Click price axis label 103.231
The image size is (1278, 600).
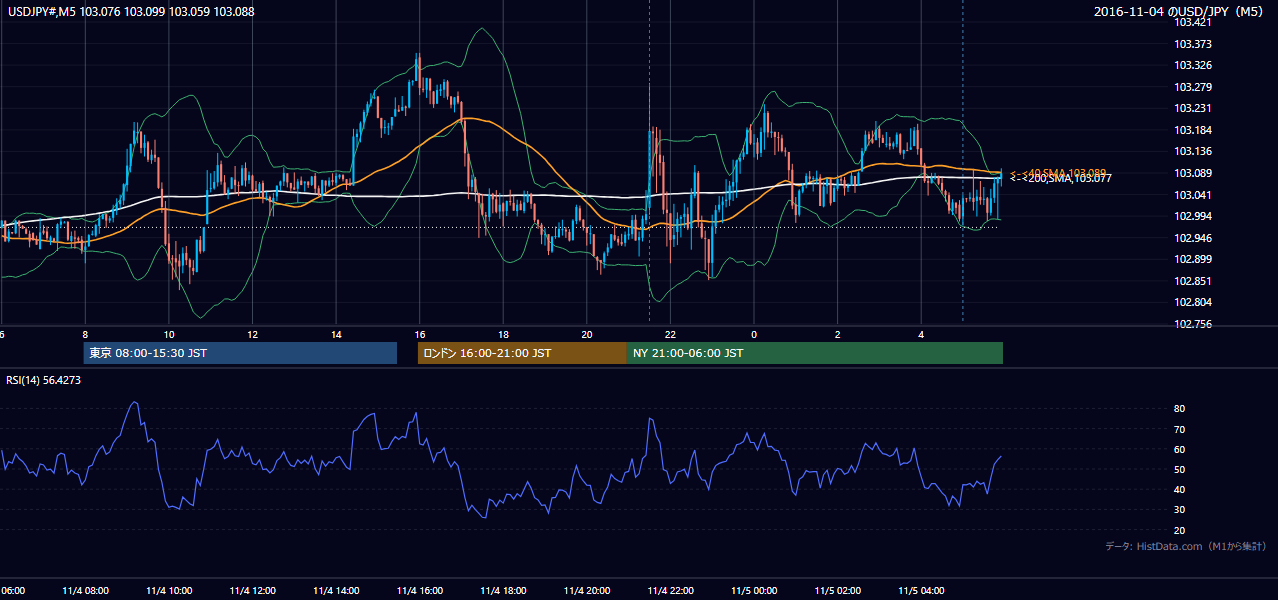pos(1193,108)
